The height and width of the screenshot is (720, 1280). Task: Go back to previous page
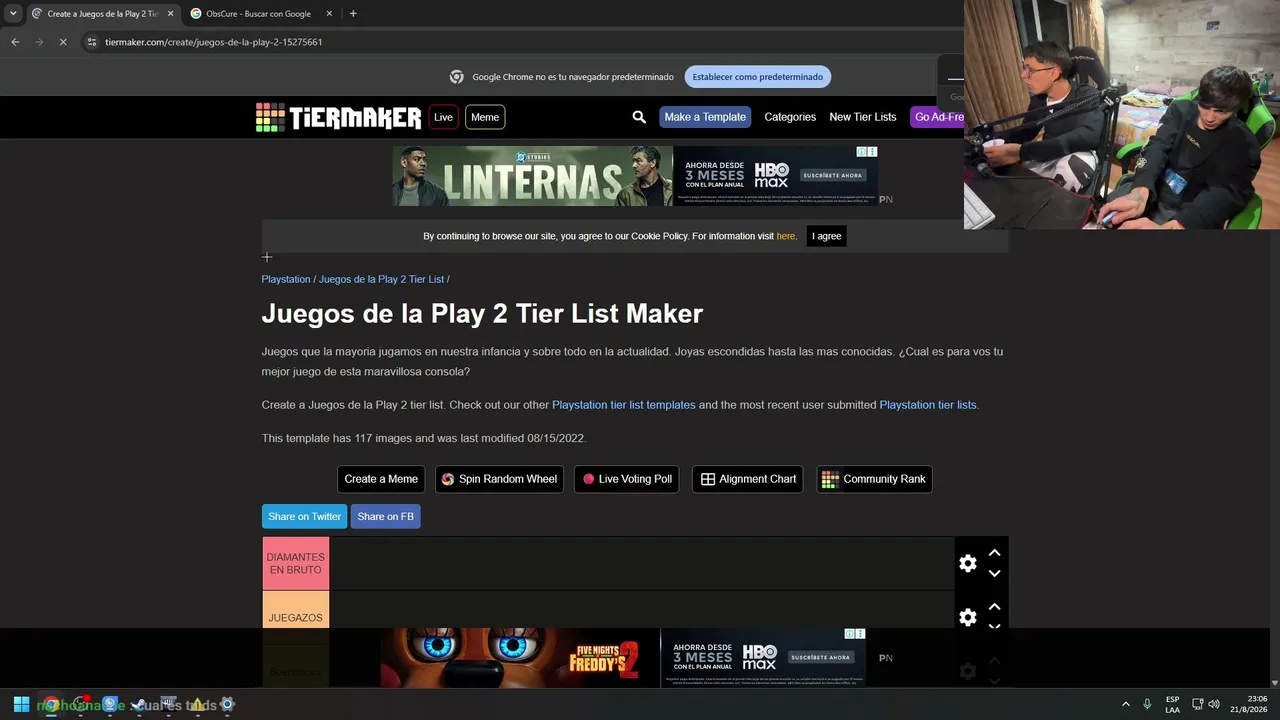pos(15,42)
